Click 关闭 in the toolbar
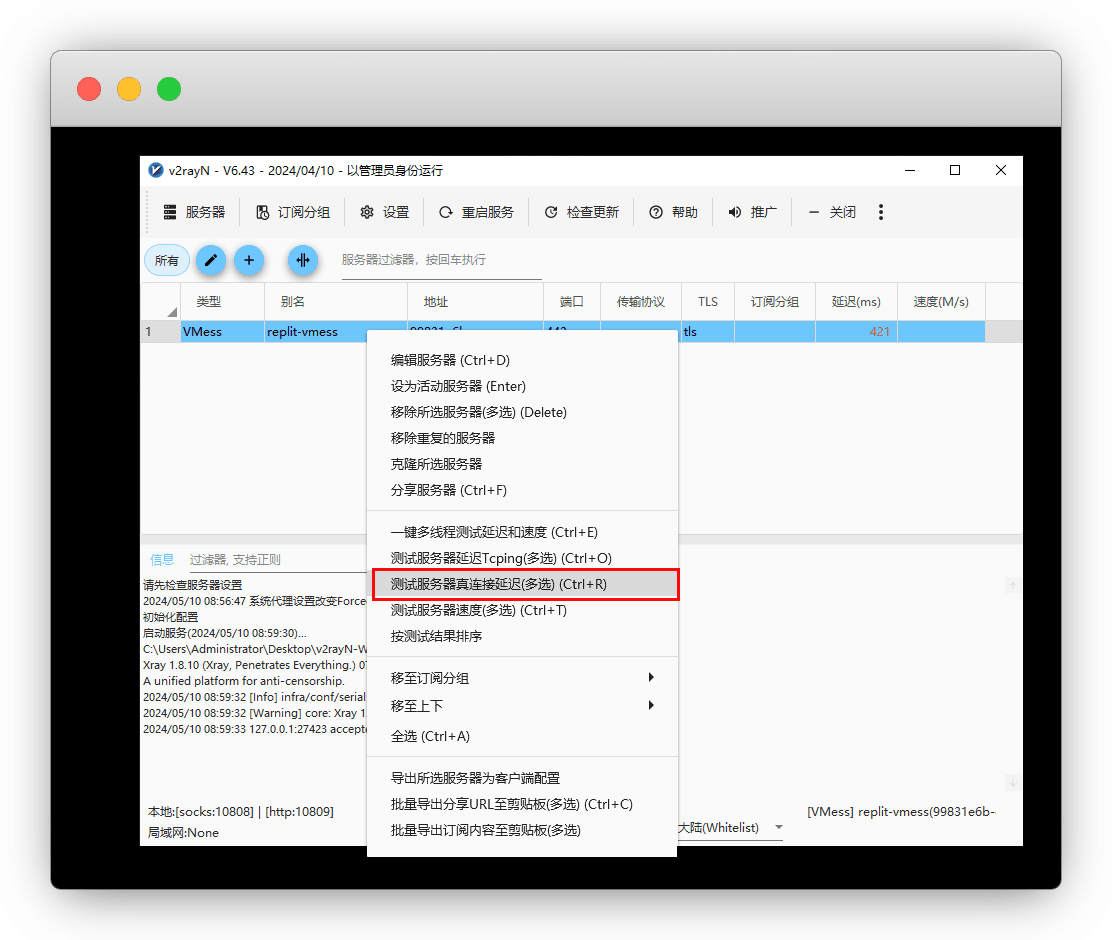The image size is (1112, 940). (833, 212)
